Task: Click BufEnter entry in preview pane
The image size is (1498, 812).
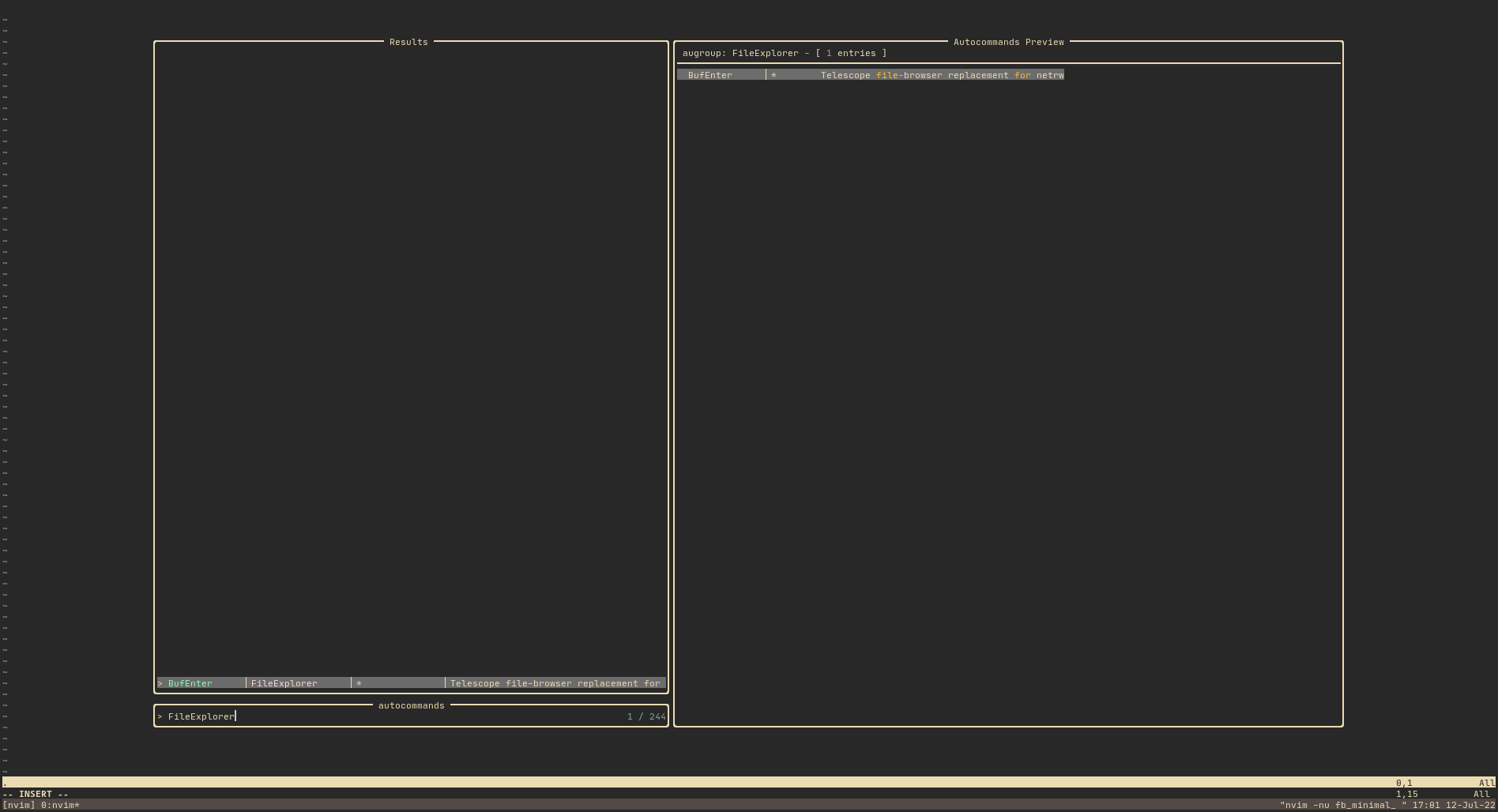Action: point(709,75)
